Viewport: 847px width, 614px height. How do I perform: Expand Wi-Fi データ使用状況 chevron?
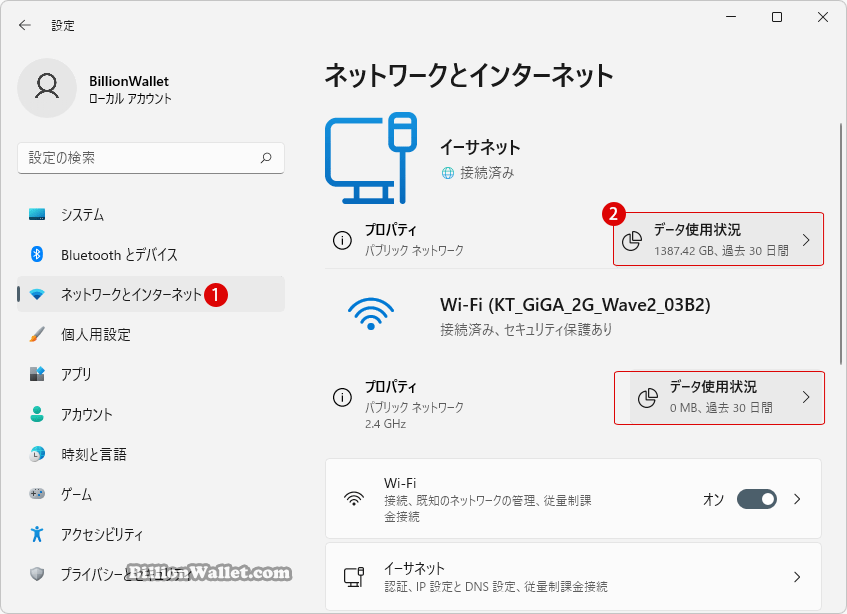[806, 397]
